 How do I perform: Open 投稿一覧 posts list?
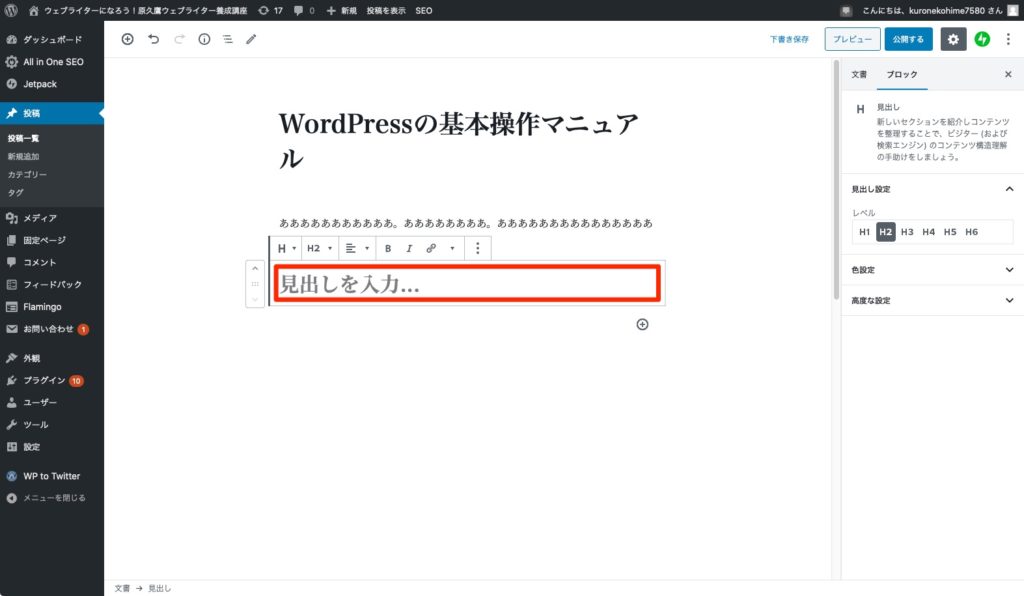[24, 138]
